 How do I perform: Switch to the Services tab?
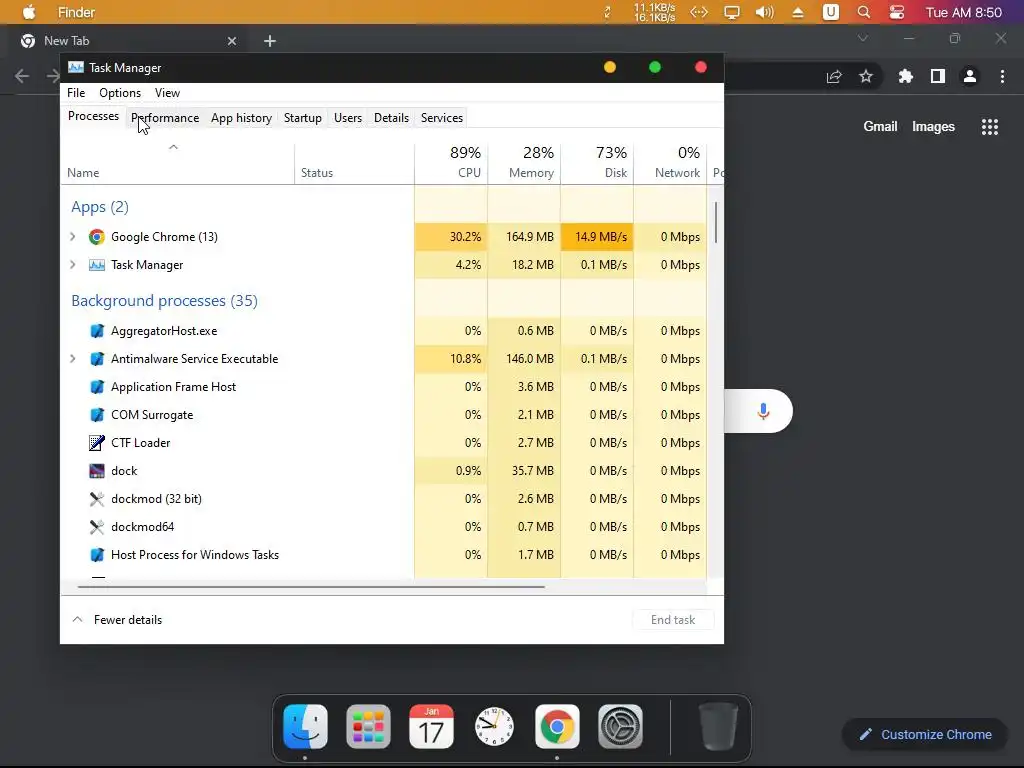click(441, 118)
